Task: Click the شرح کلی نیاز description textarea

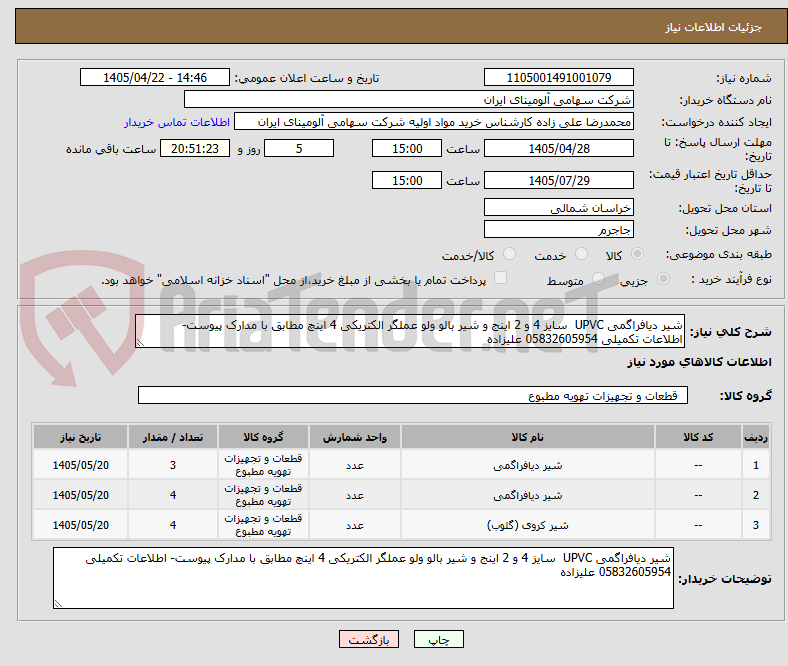Action: pos(410,331)
